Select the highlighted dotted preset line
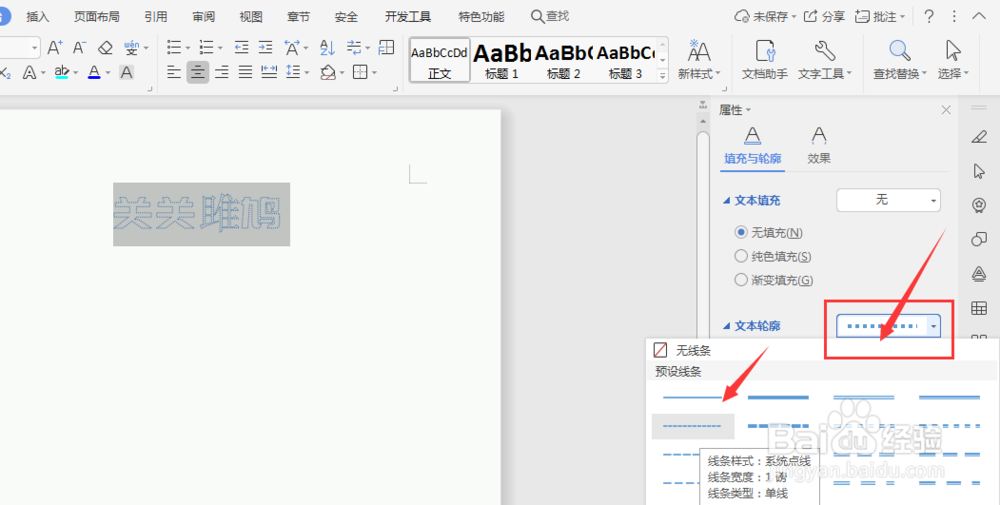 [x=693, y=426]
